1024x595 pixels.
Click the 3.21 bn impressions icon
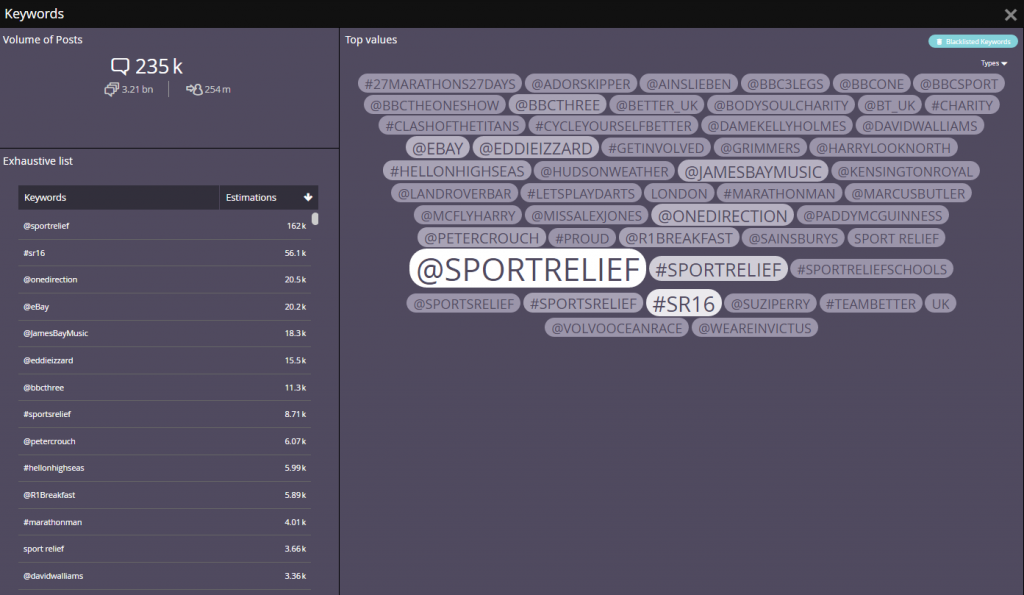(111, 89)
